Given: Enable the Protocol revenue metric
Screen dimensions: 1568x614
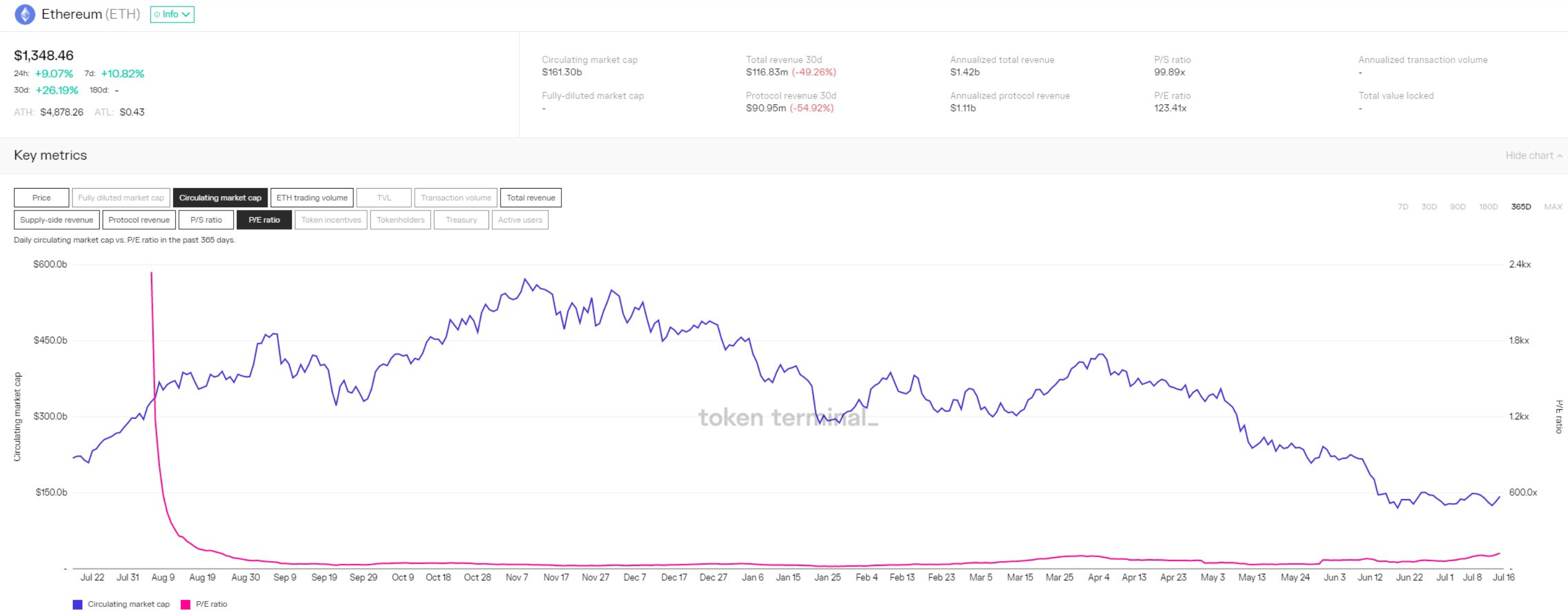Looking at the screenshot, I should [140, 220].
